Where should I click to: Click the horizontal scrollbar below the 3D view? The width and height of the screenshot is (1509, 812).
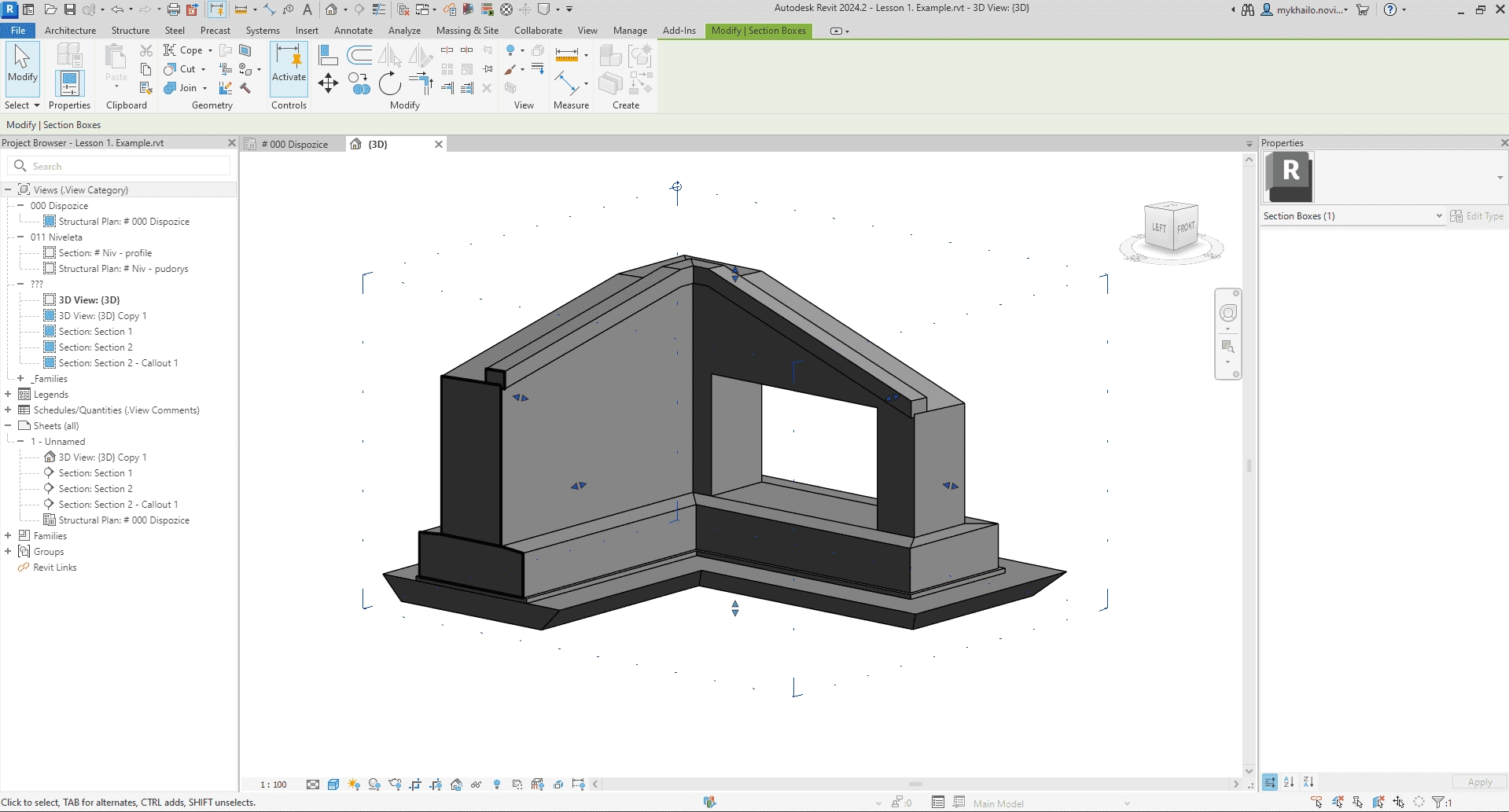[915, 784]
